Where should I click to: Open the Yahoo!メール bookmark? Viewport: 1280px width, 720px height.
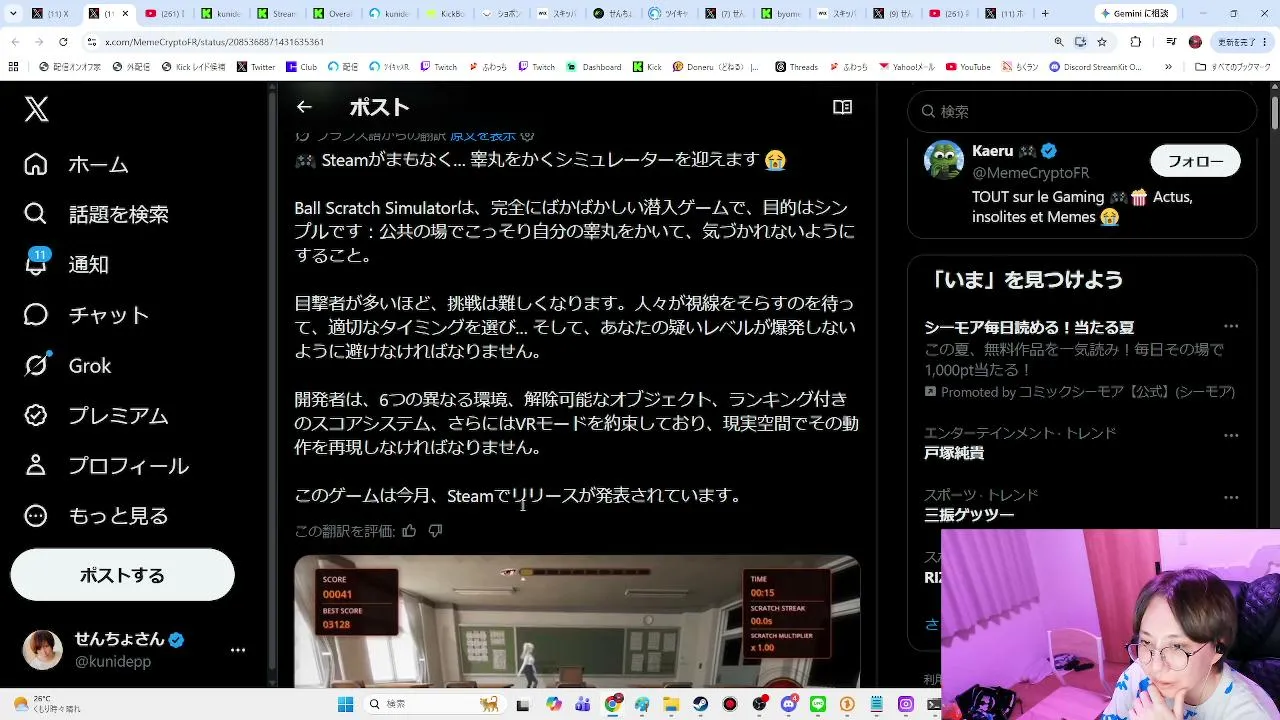[x=907, y=67]
